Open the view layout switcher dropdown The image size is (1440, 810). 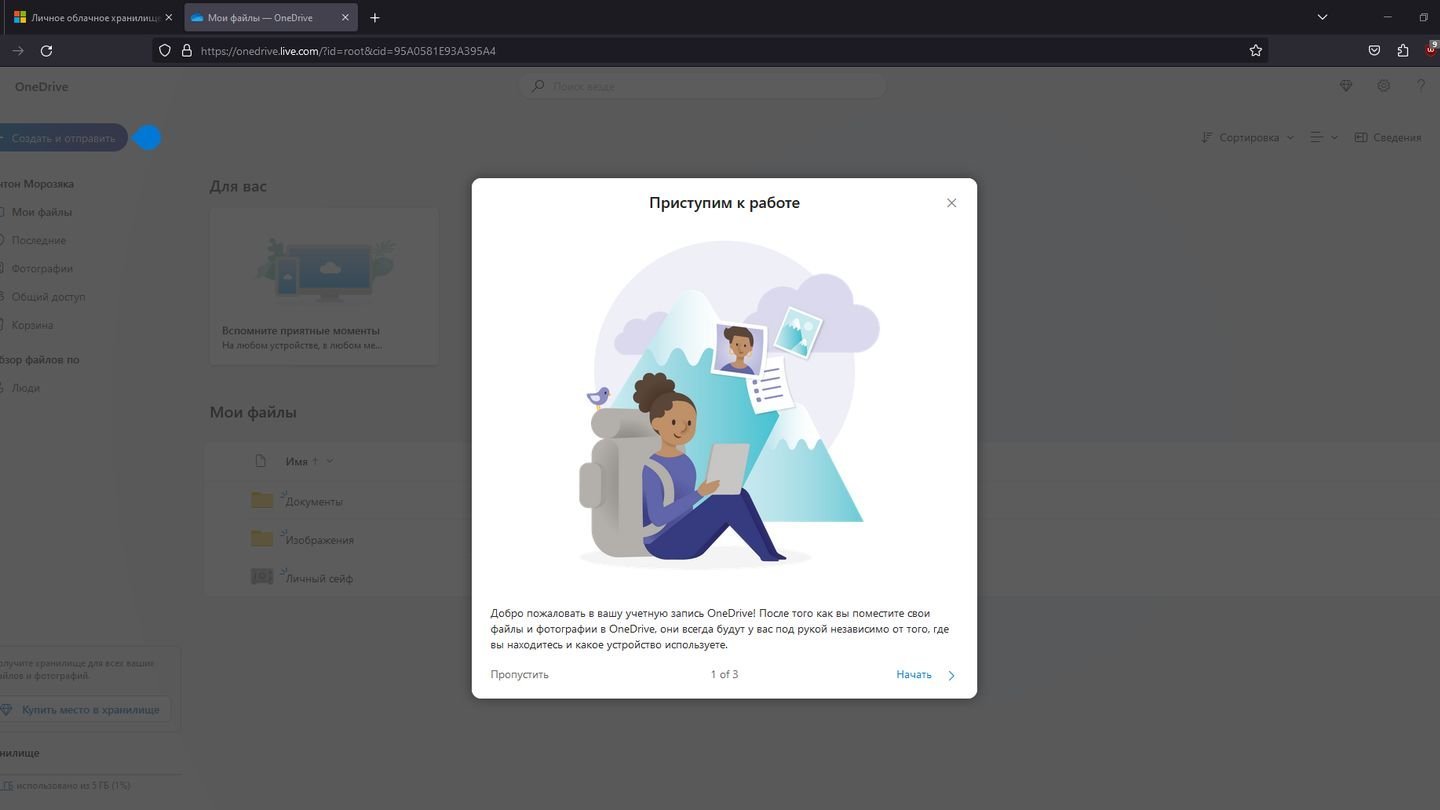[x=1324, y=138]
